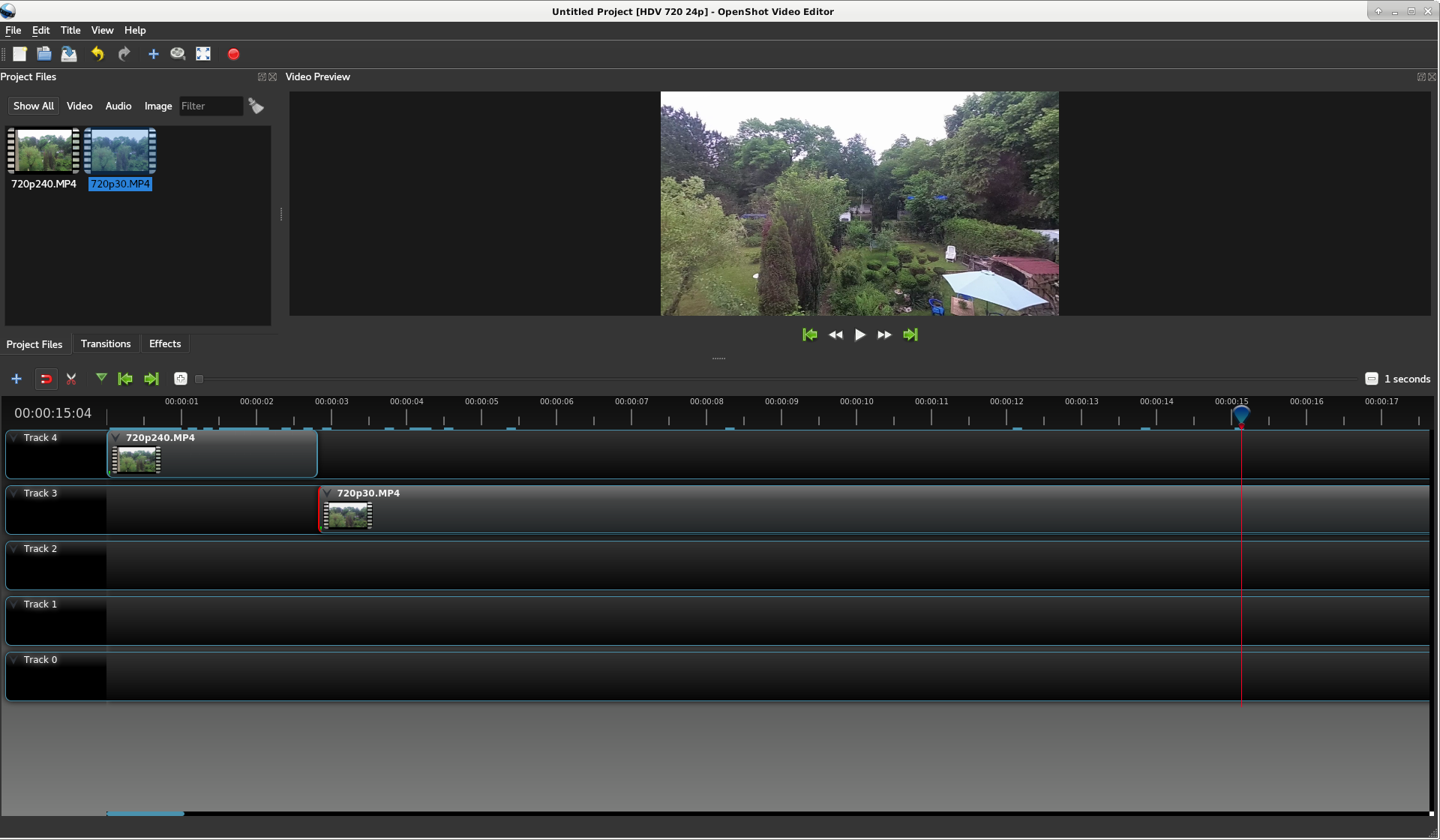Export the video with the red export icon
The width and height of the screenshot is (1440, 840).
point(232,53)
